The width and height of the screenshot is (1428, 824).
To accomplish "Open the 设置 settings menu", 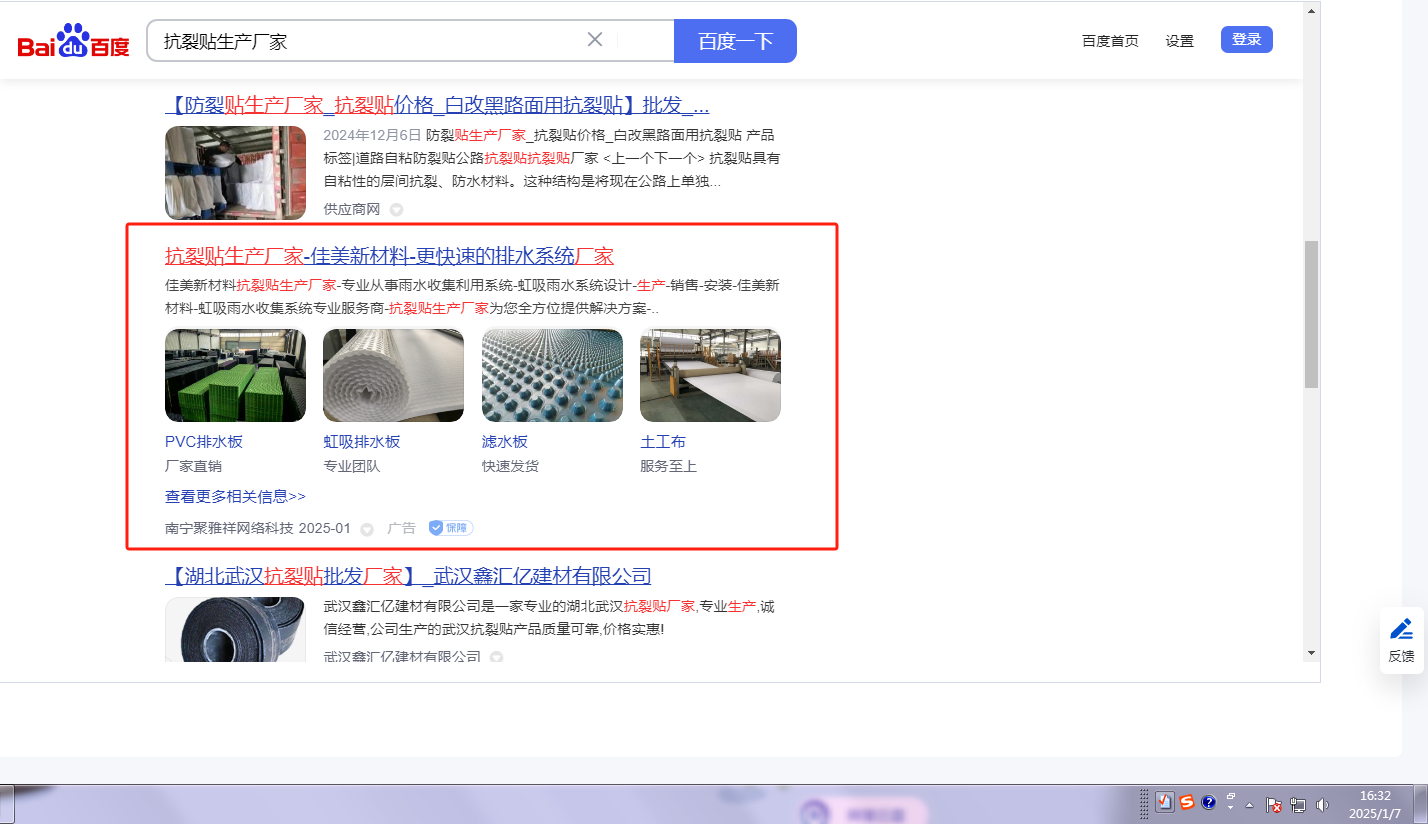I will (x=1180, y=41).
